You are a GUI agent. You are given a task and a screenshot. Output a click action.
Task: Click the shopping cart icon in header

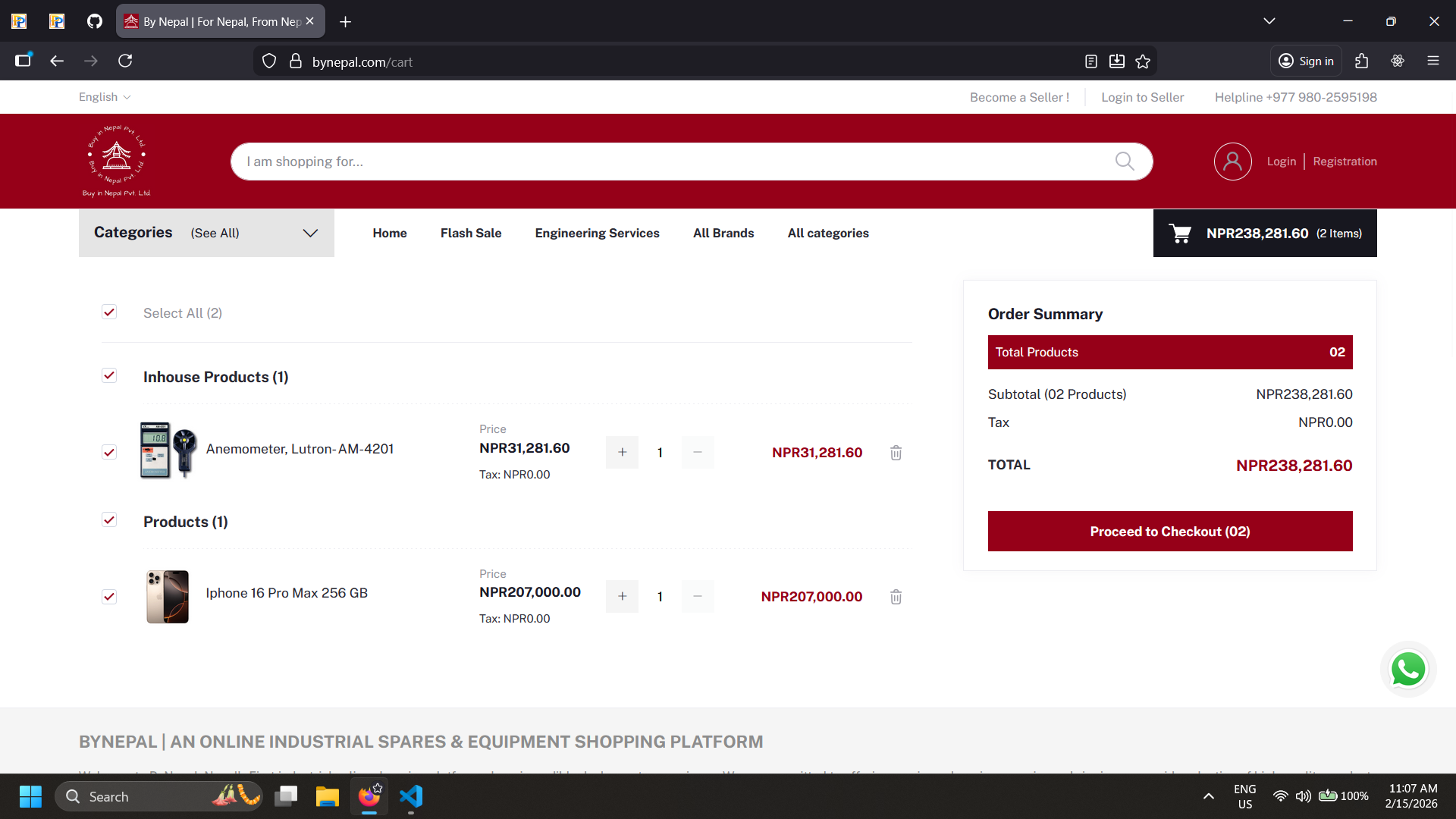1180,234
